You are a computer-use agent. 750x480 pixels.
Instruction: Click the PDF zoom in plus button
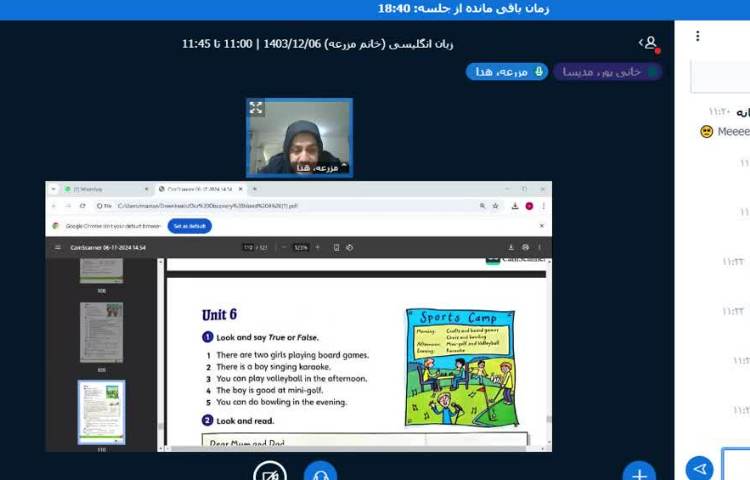pos(318,247)
